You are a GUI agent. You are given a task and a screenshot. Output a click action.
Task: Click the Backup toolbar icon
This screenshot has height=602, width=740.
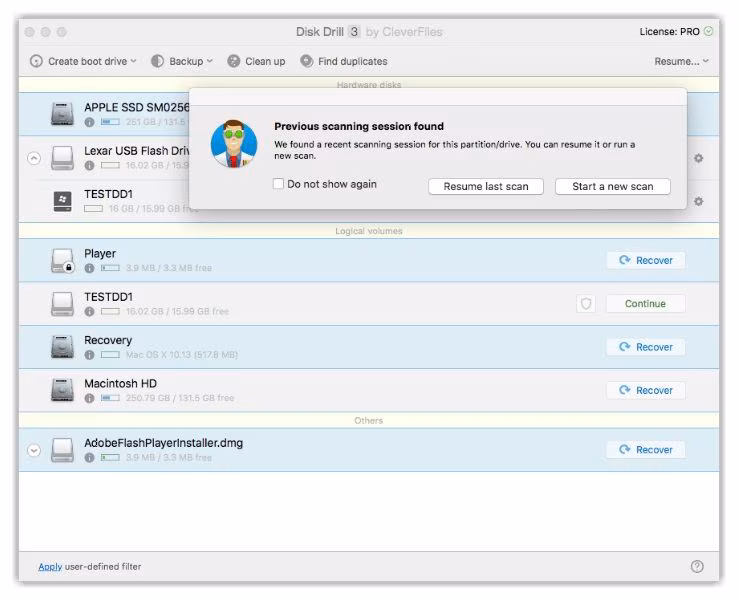158,61
